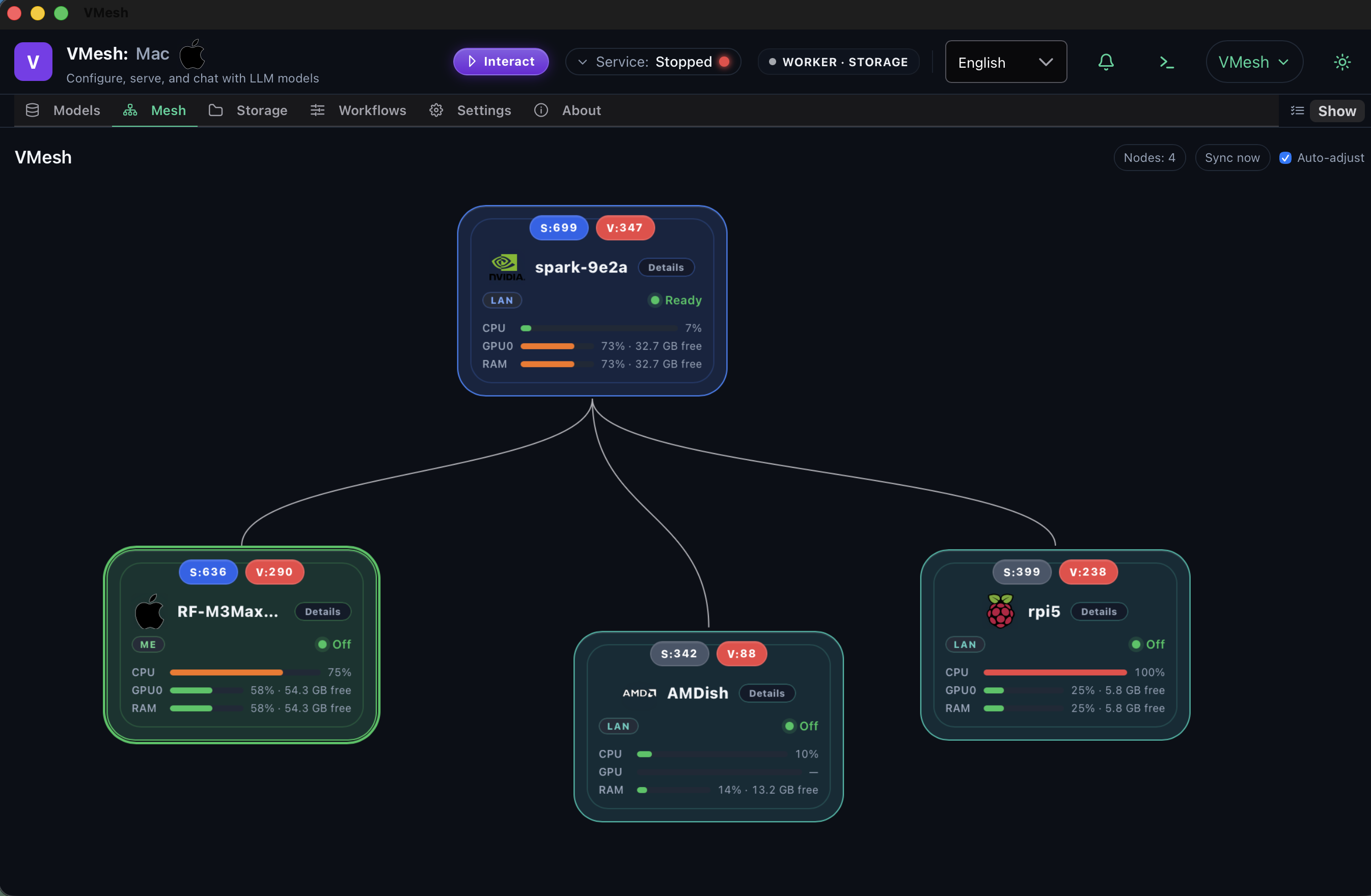This screenshot has height=896, width=1371.
Task: Click the Sync now button
Action: click(1232, 158)
